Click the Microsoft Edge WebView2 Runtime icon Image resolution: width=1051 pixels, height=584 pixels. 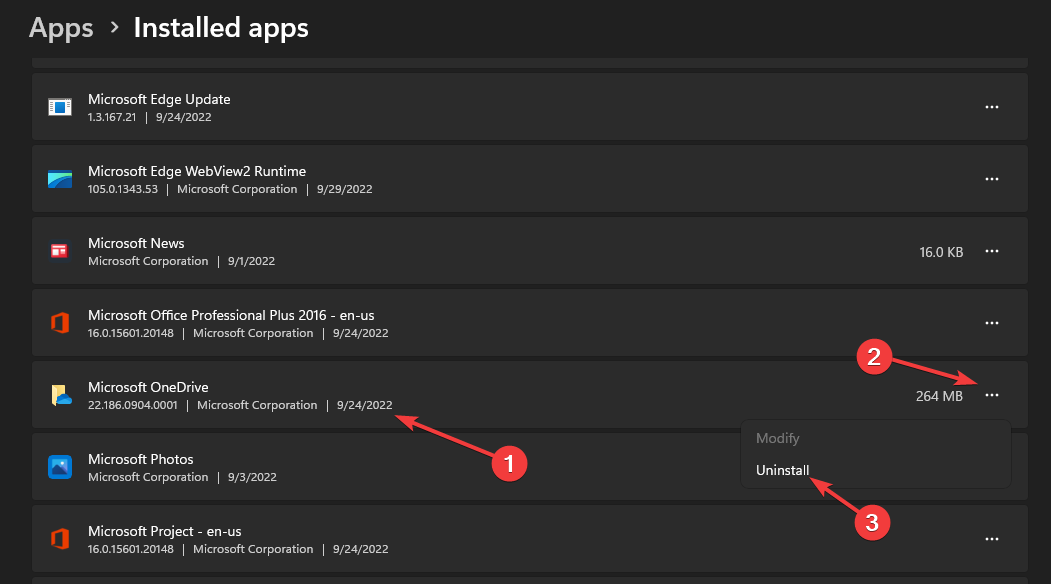(60, 179)
